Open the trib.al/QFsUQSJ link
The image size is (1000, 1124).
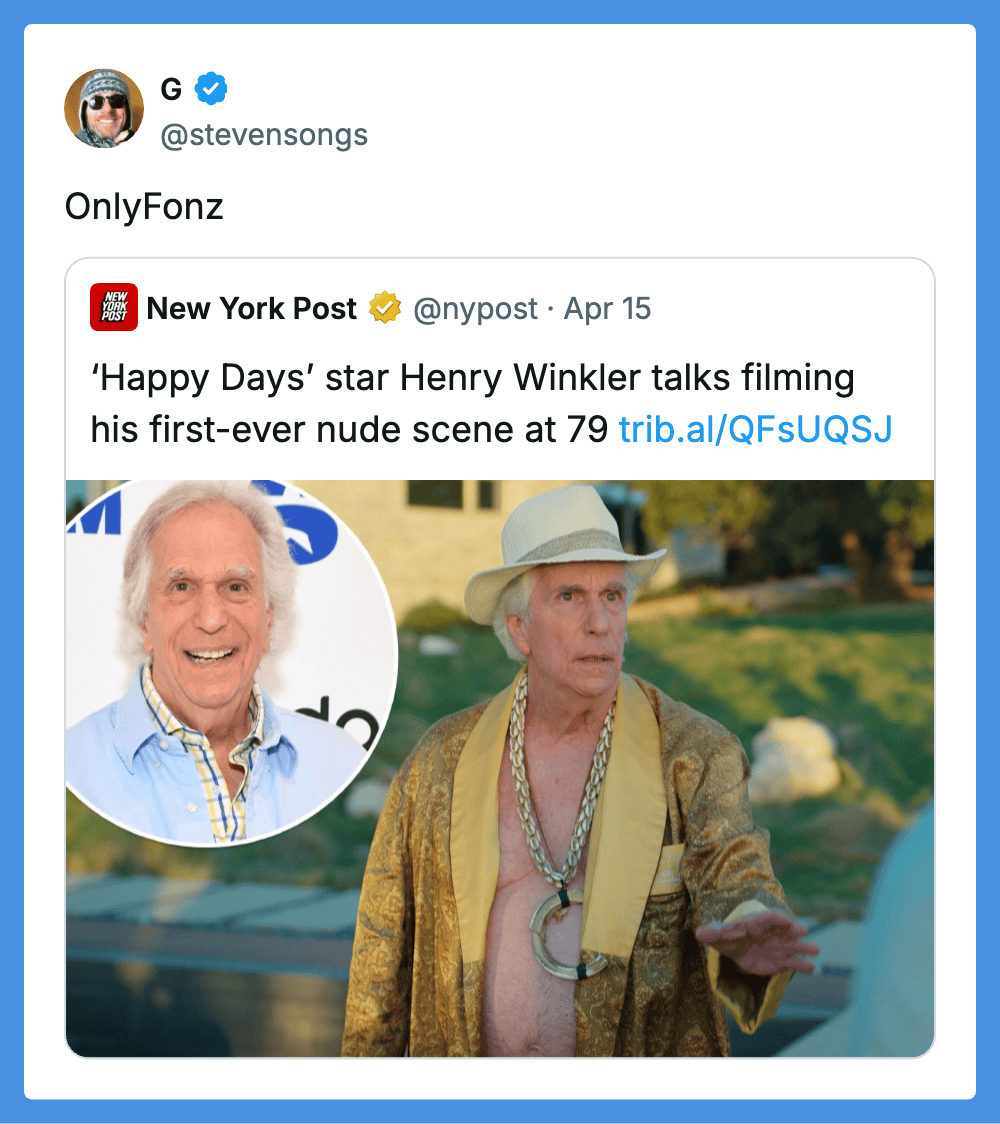(755, 428)
